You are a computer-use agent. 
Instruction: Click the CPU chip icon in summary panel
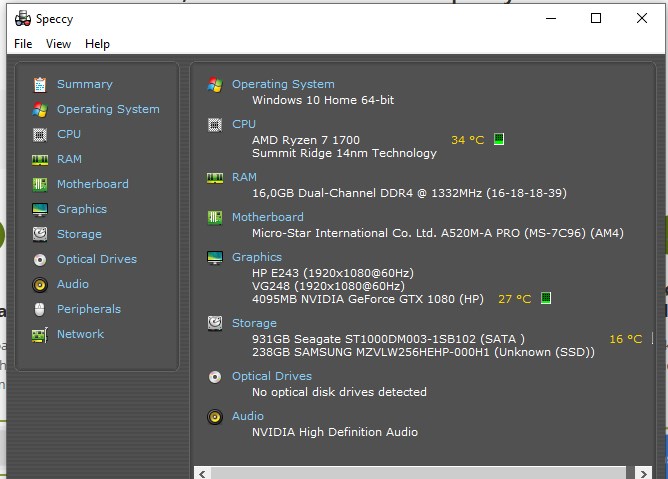click(215, 125)
